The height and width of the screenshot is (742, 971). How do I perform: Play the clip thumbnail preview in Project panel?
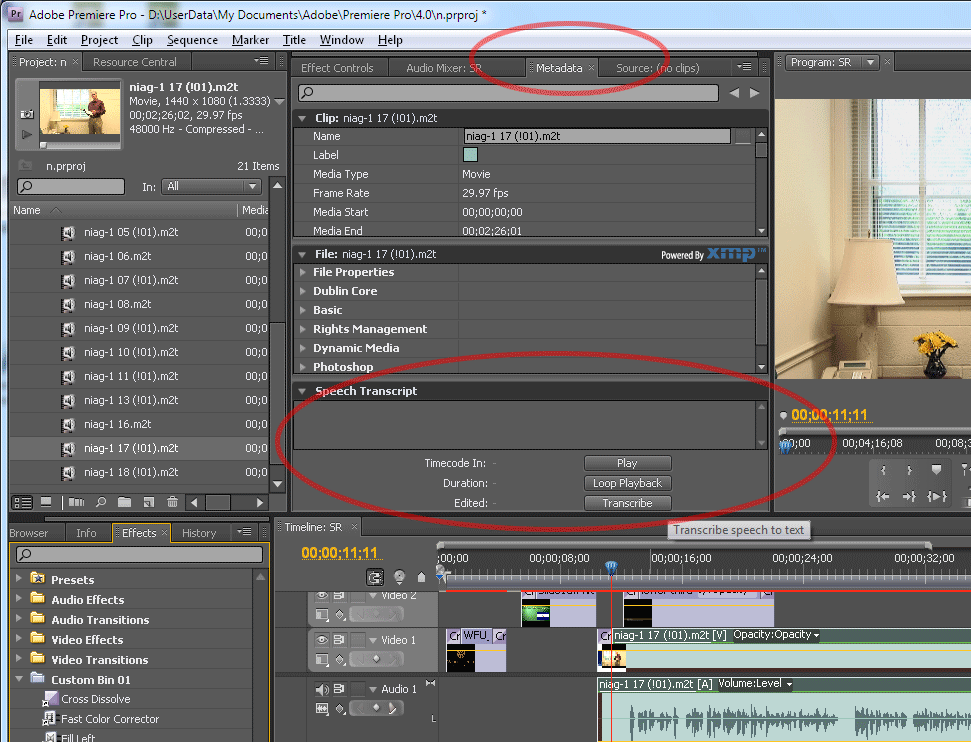click(x=27, y=134)
